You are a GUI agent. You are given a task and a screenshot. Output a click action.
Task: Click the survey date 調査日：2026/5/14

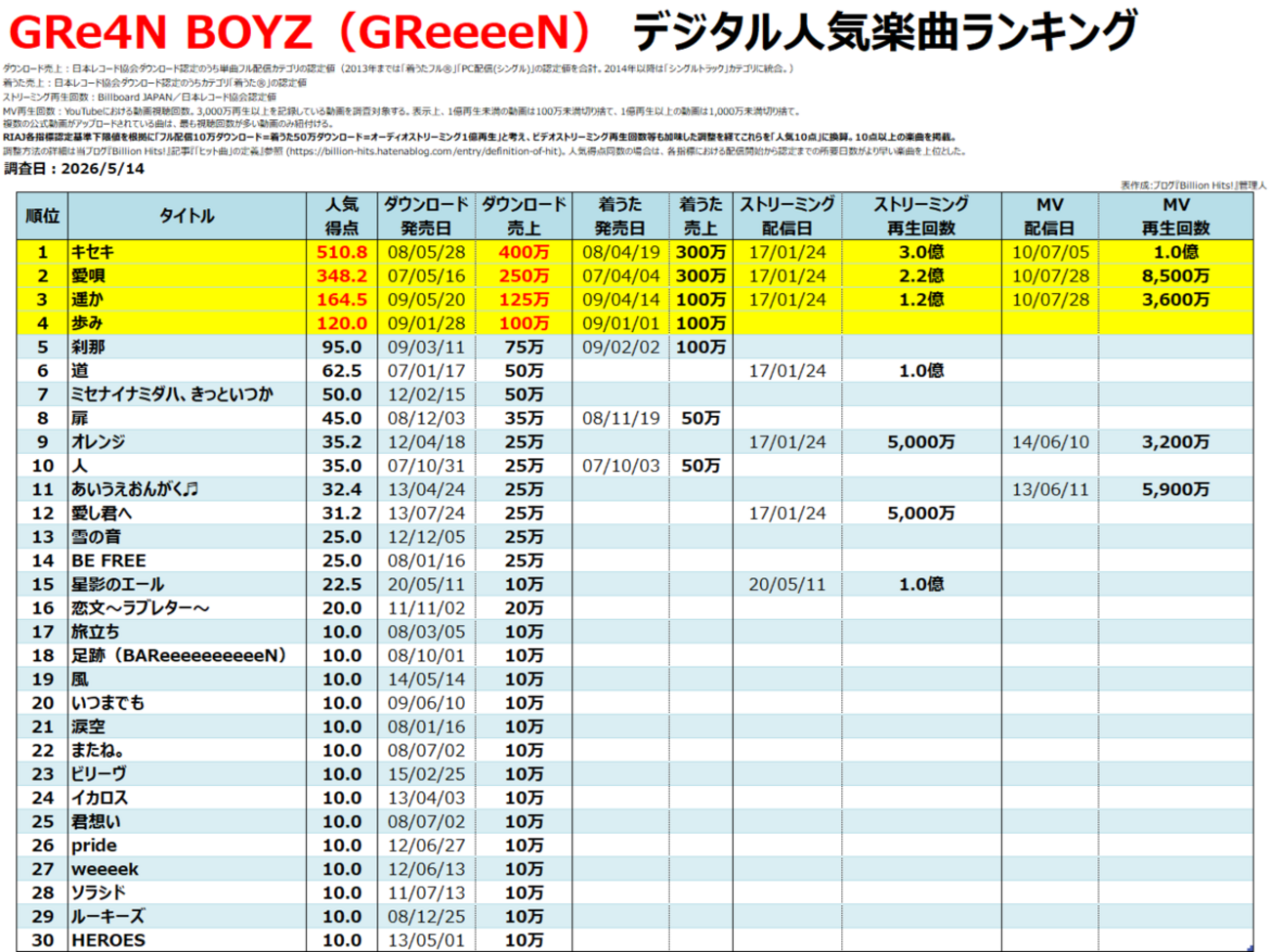pyautogui.click(x=74, y=169)
